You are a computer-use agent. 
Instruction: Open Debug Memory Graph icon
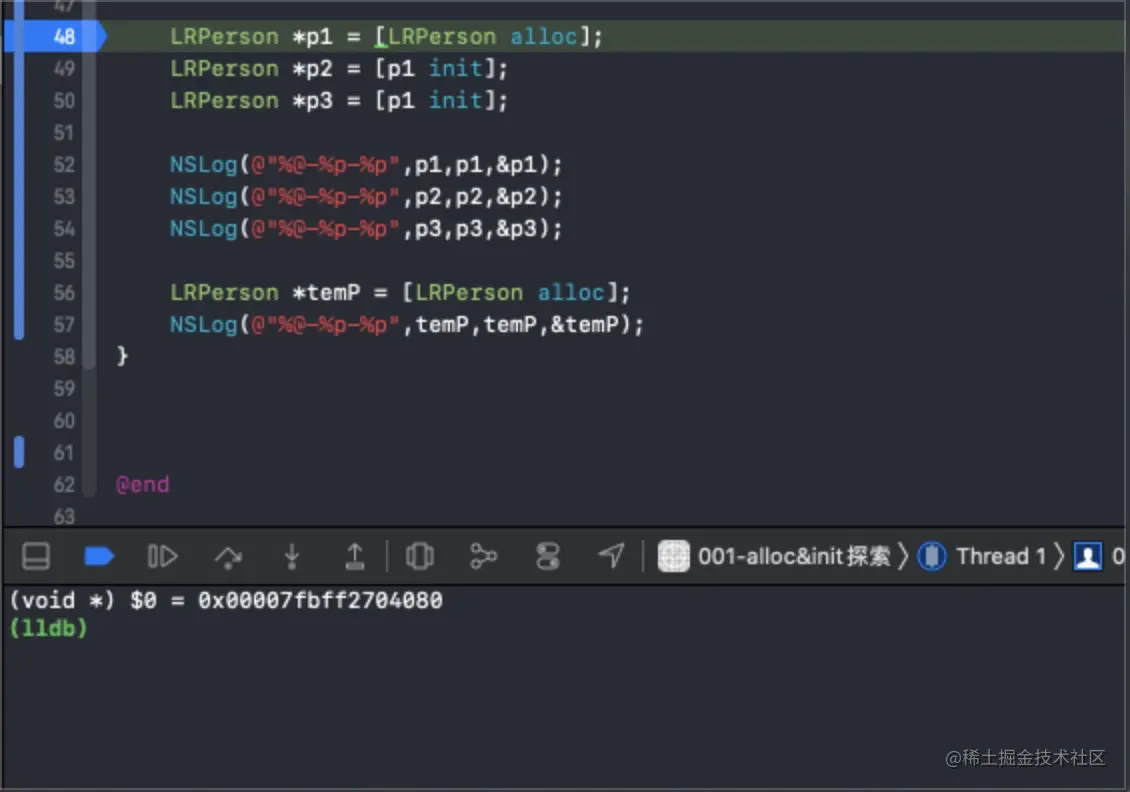(483, 556)
